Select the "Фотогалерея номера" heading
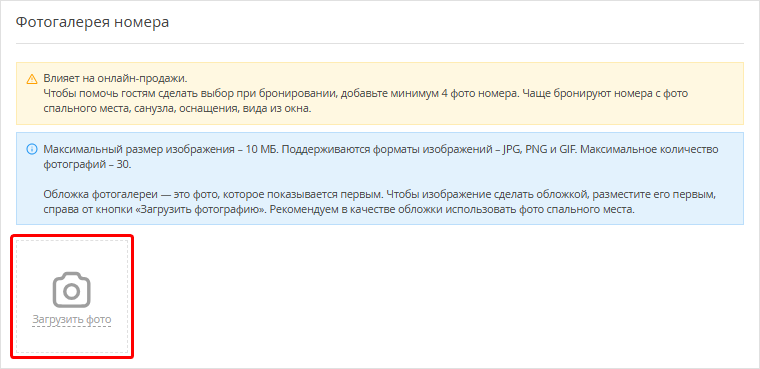 (93, 22)
